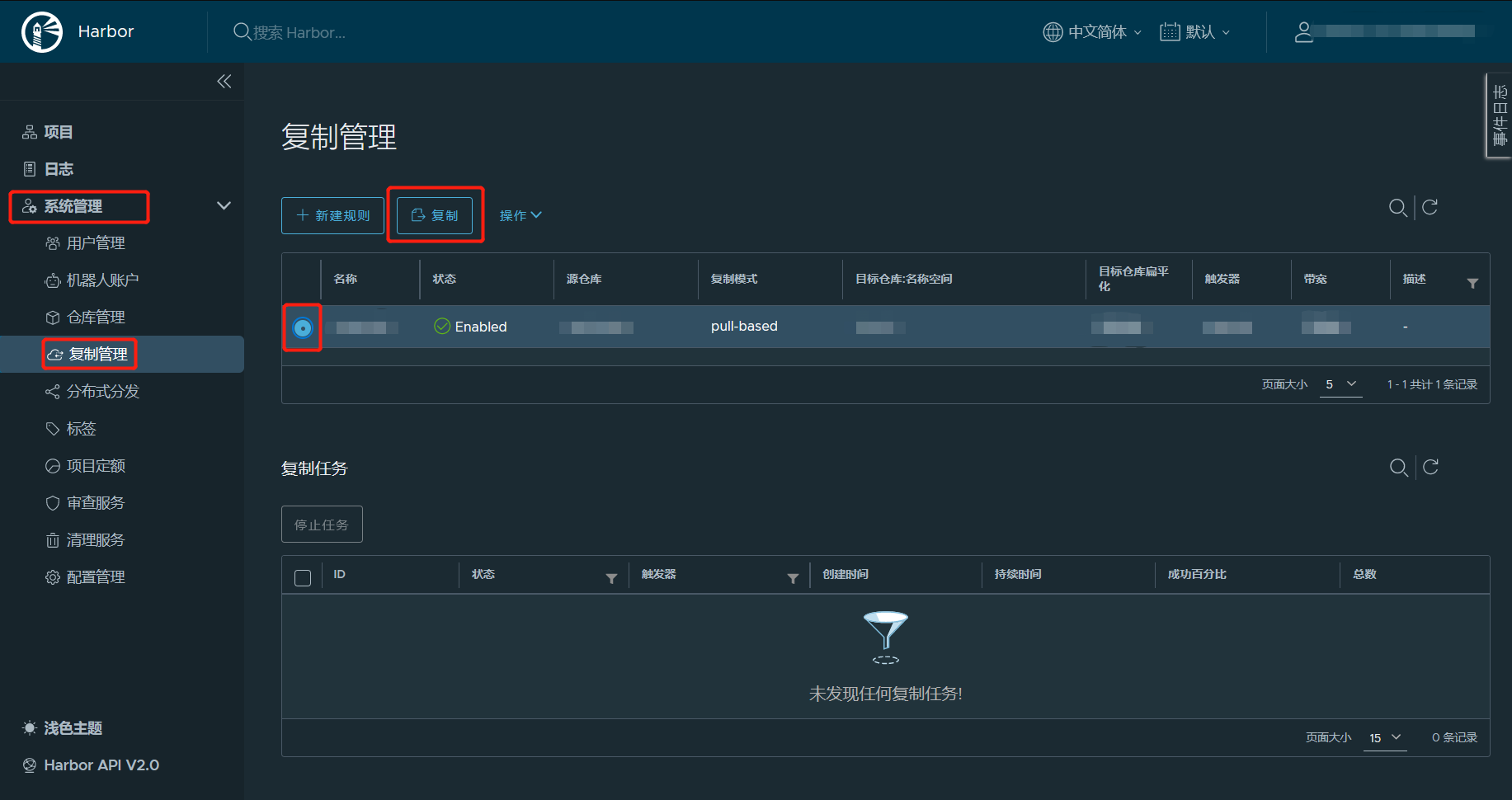Filter replication tasks by status column
Screen dimensions: 1512x800
pos(611,578)
